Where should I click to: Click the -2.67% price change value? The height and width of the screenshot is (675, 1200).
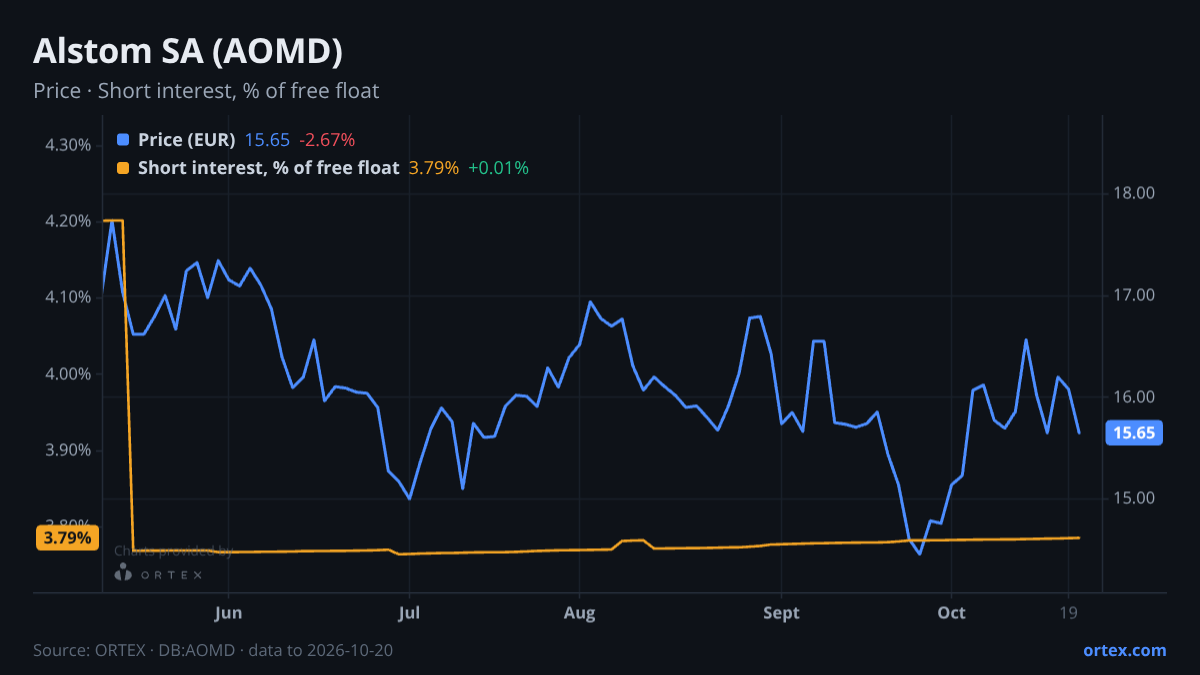(327, 139)
